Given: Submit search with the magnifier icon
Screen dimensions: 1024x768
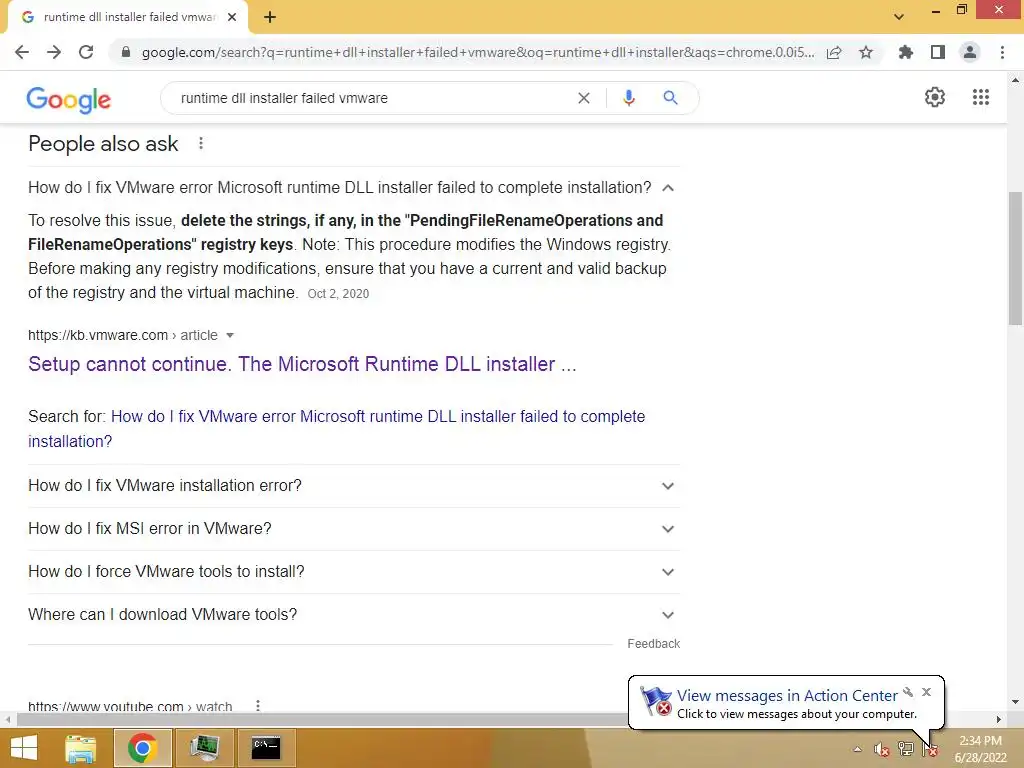Looking at the screenshot, I should [x=670, y=98].
